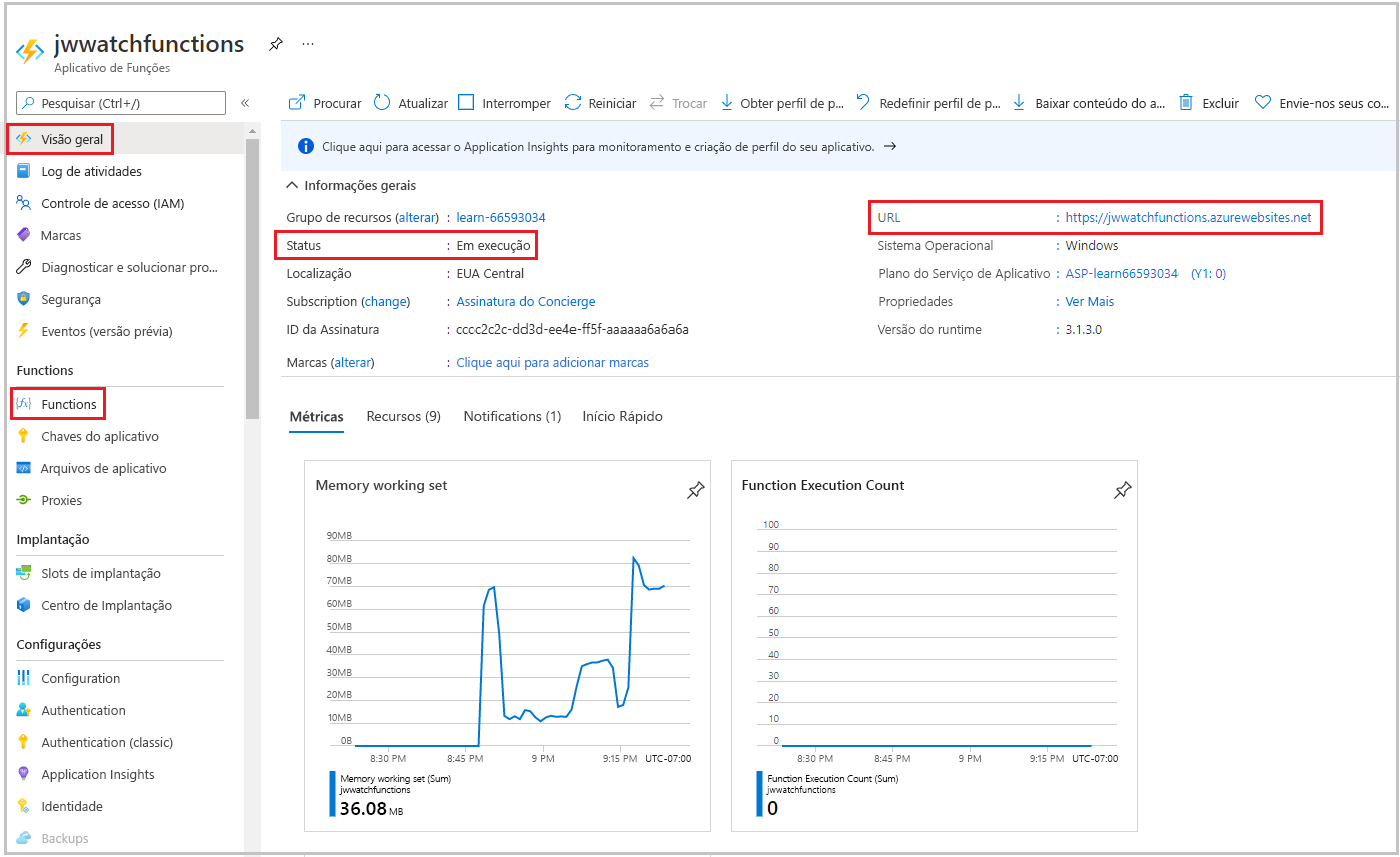Pin the Memory working set chart
The image size is (1400, 857).
695,491
